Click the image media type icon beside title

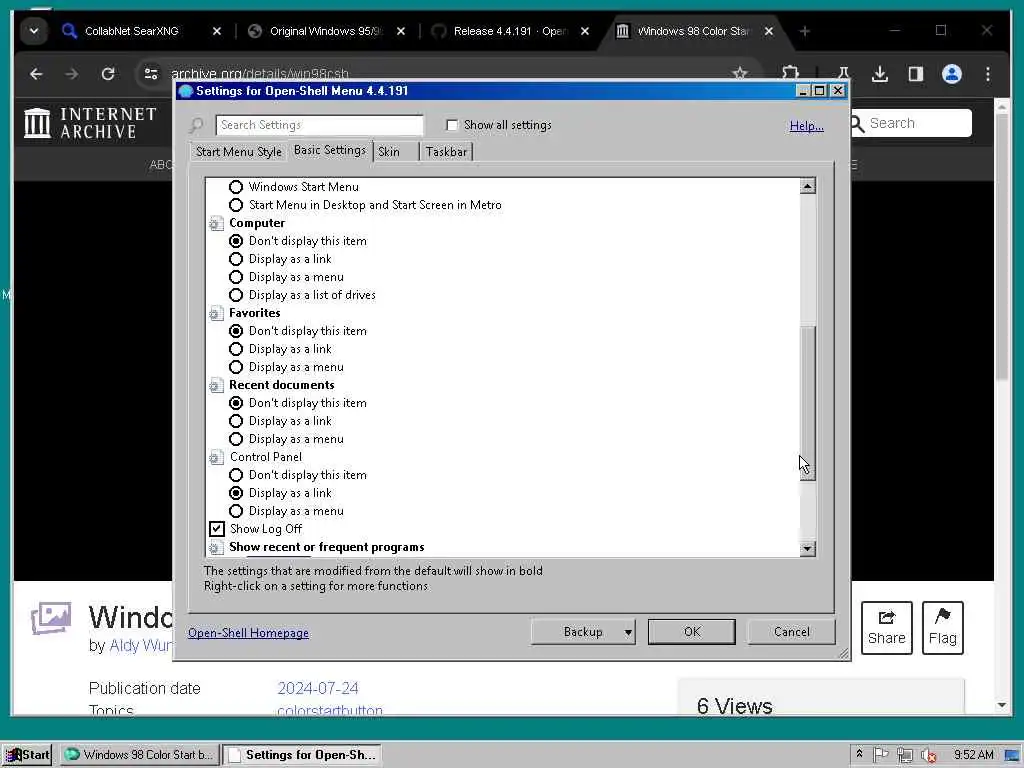tap(51, 618)
